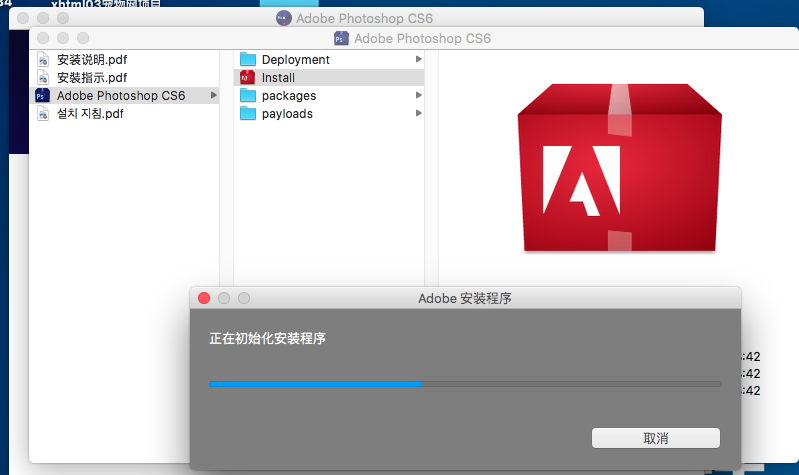Expand the Deployment folder arrow
The height and width of the screenshot is (475, 799).
coord(418,59)
